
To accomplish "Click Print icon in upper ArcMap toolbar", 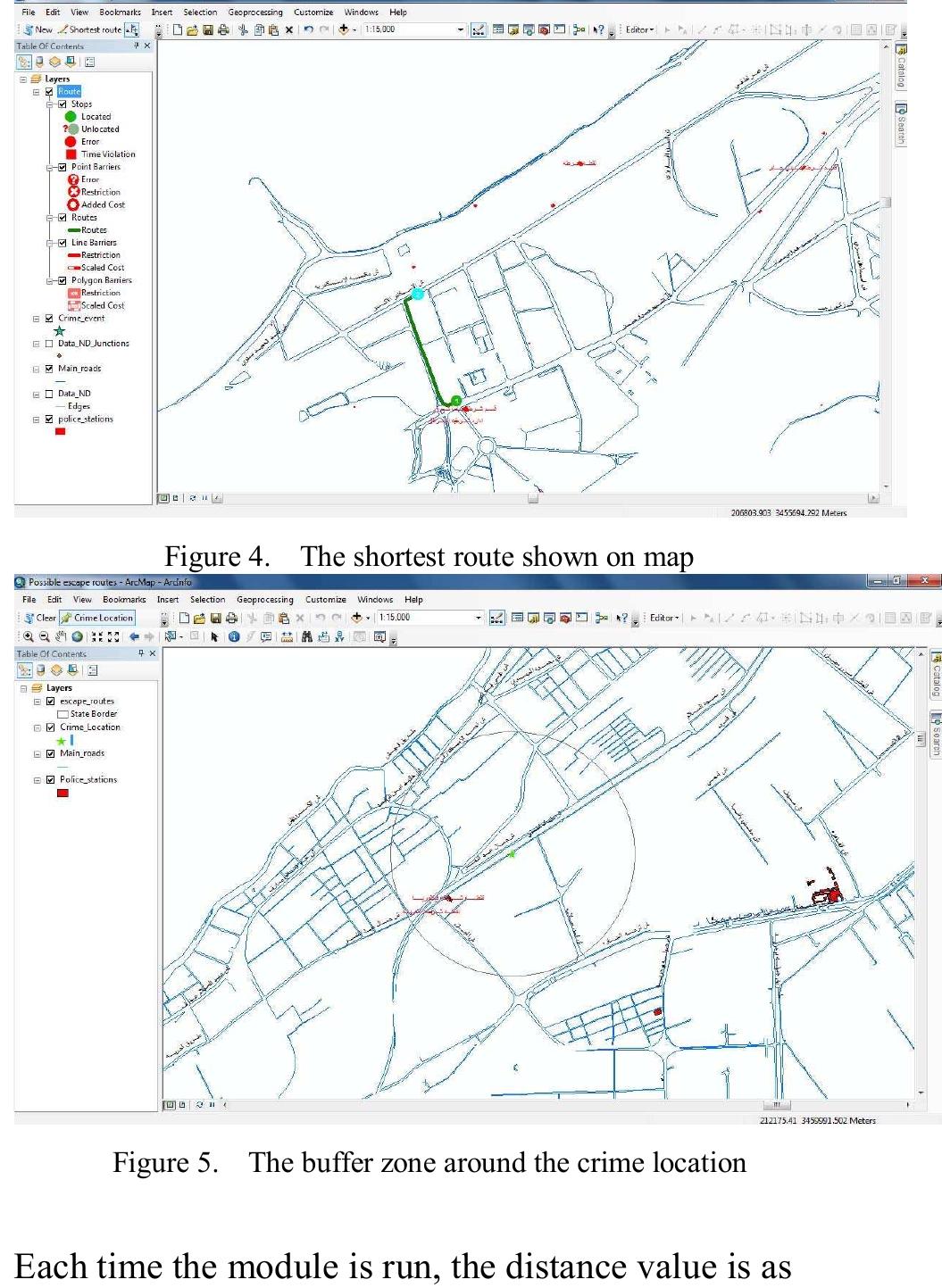I will tap(222, 29).
